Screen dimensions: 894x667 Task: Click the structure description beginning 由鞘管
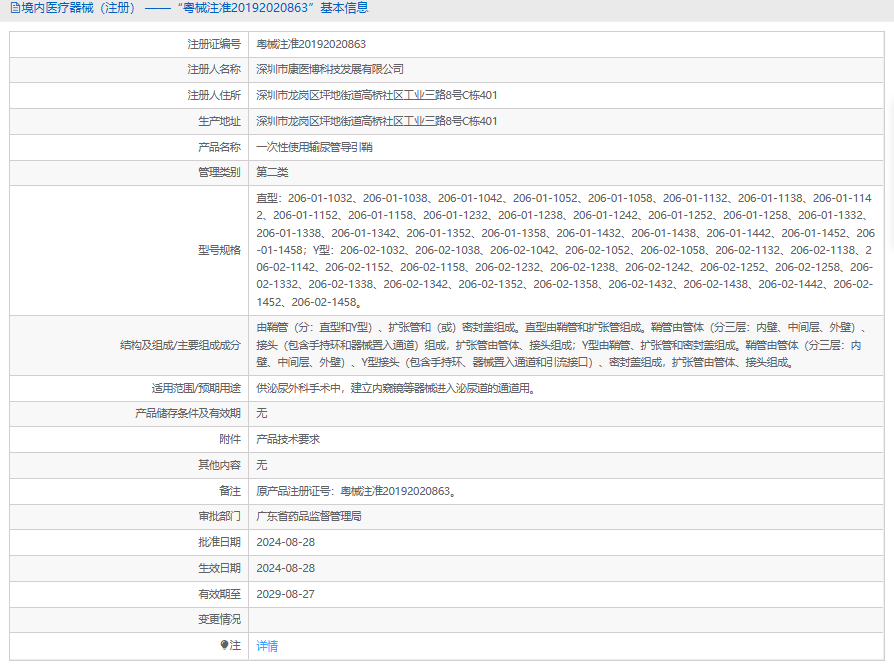562,345
